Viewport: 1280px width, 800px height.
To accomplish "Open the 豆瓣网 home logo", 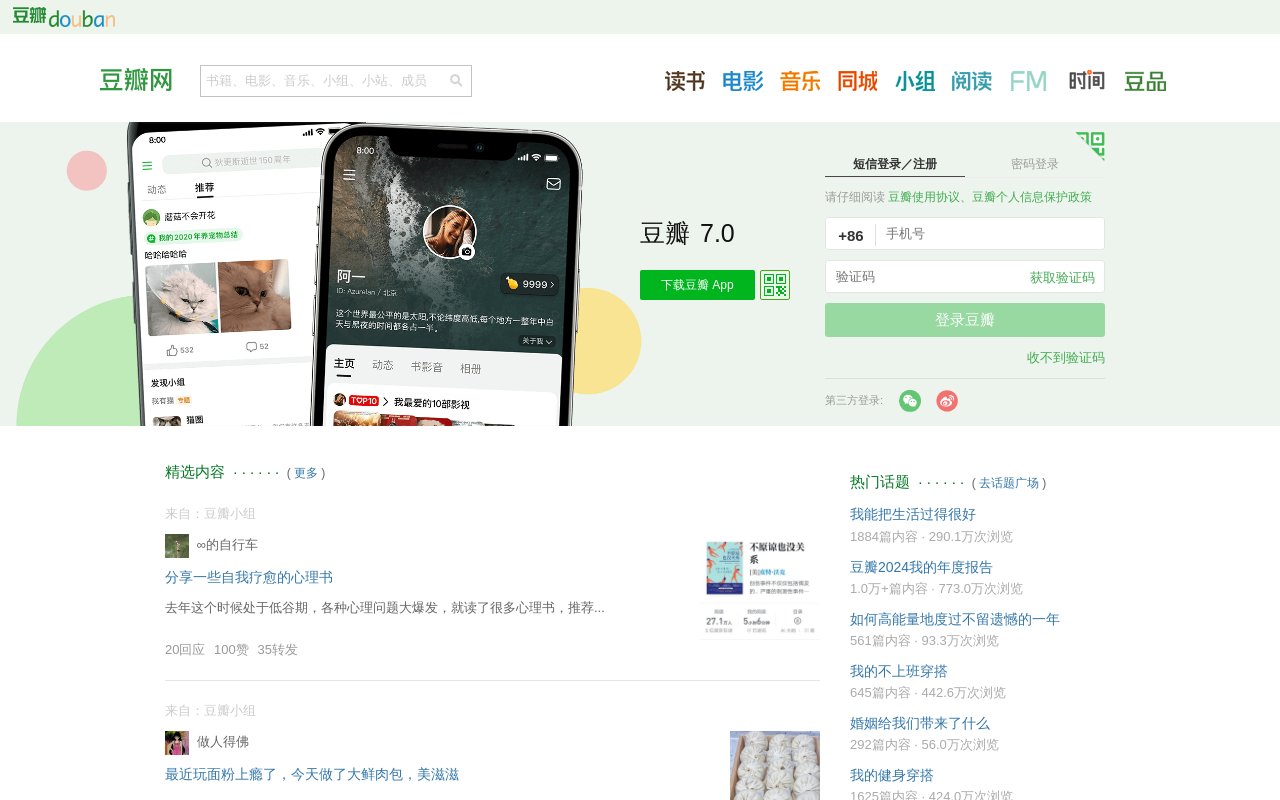I will [x=136, y=81].
